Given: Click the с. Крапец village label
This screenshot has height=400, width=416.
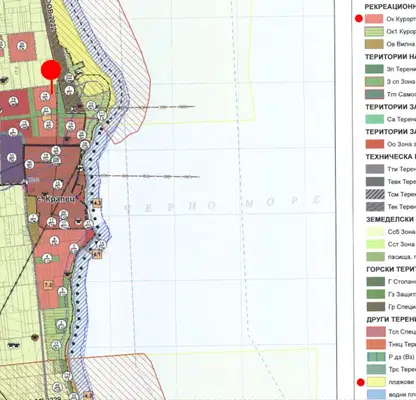Looking at the screenshot, I should point(61,199).
